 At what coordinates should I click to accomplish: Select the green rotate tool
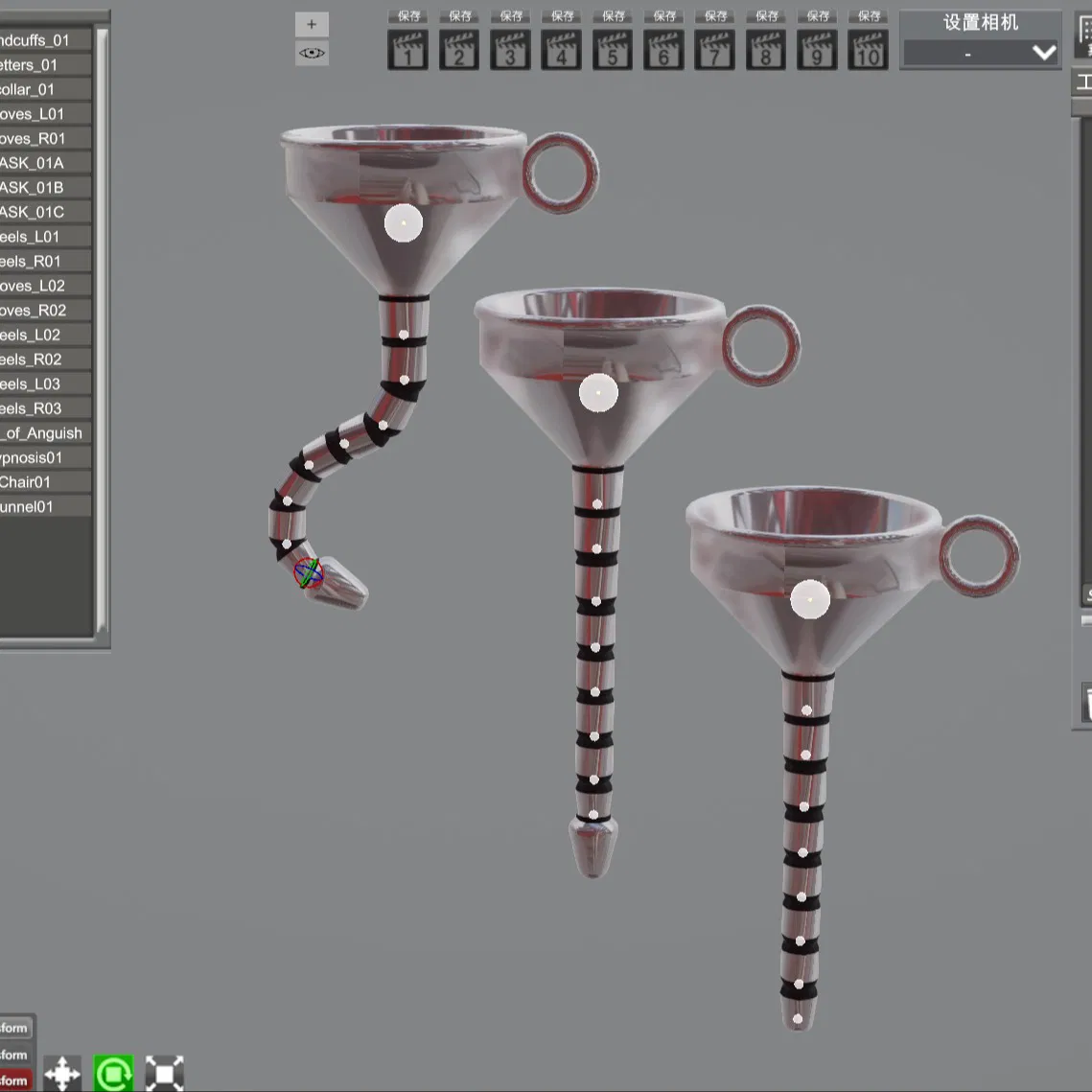[x=113, y=1073]
